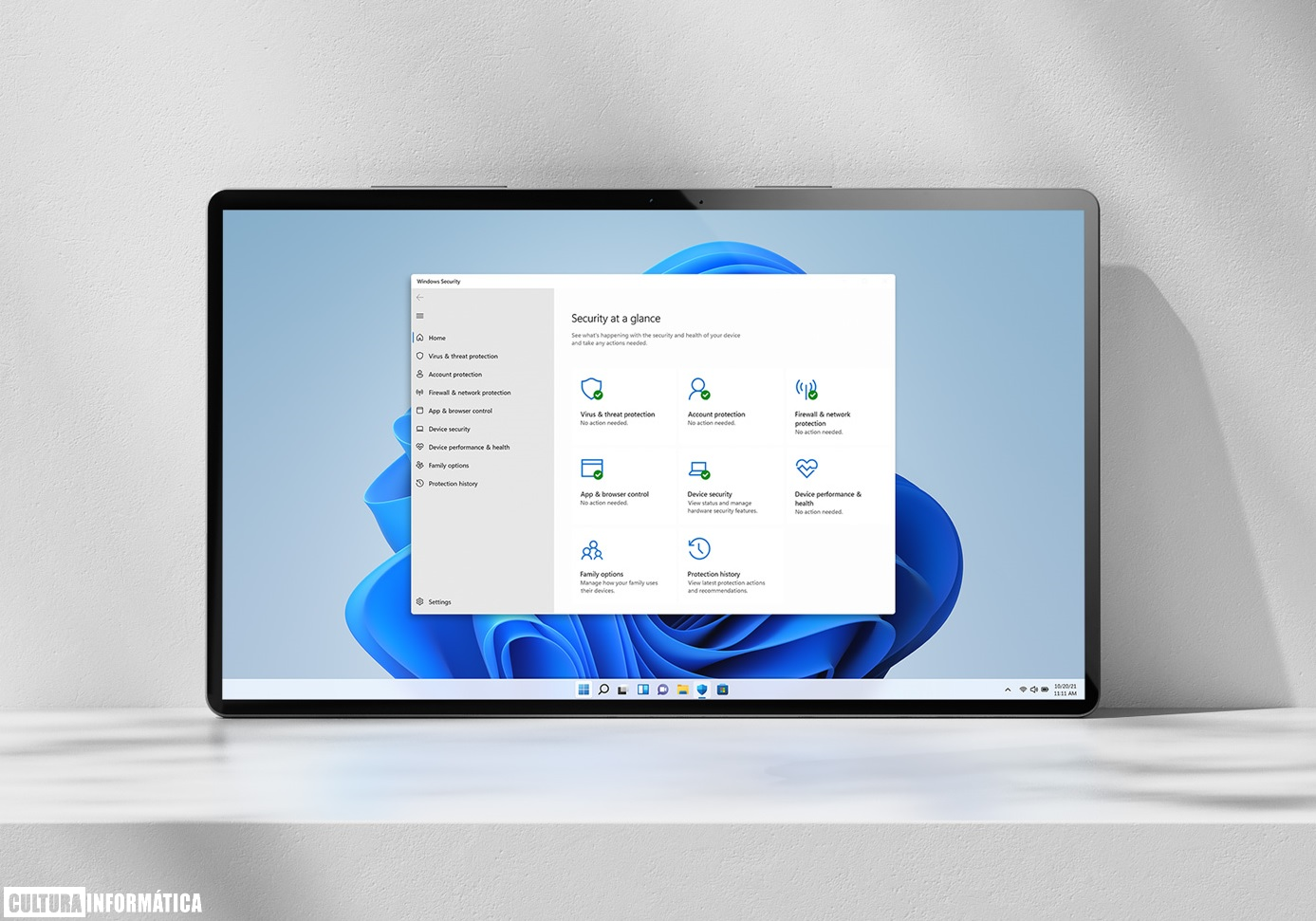Open the Protection history clock tile
Image resolution: width=1316 pixels, height=921 pixels.
click(x=730, y=564)
